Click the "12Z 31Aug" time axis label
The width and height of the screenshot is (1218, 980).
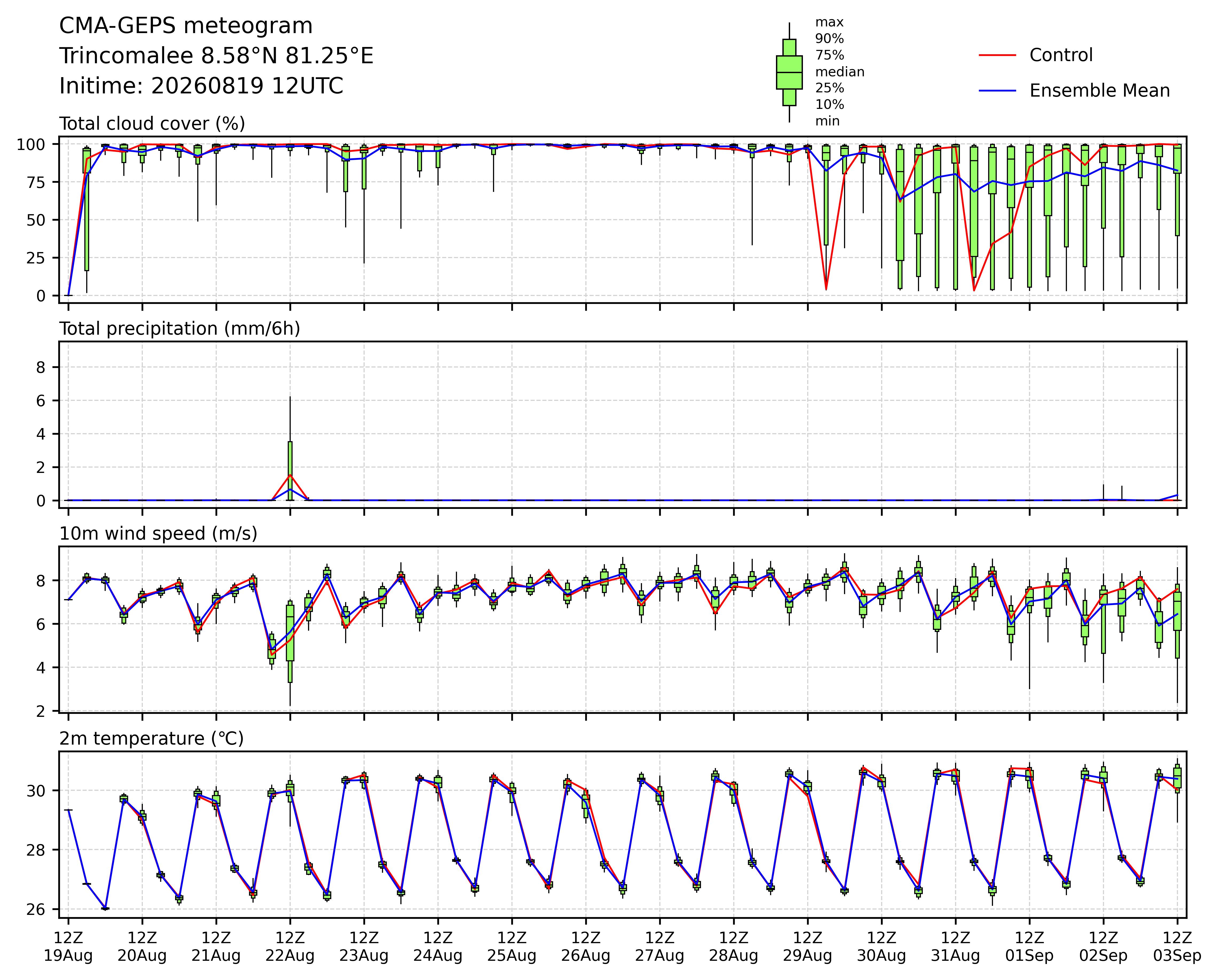click(955, 947)
